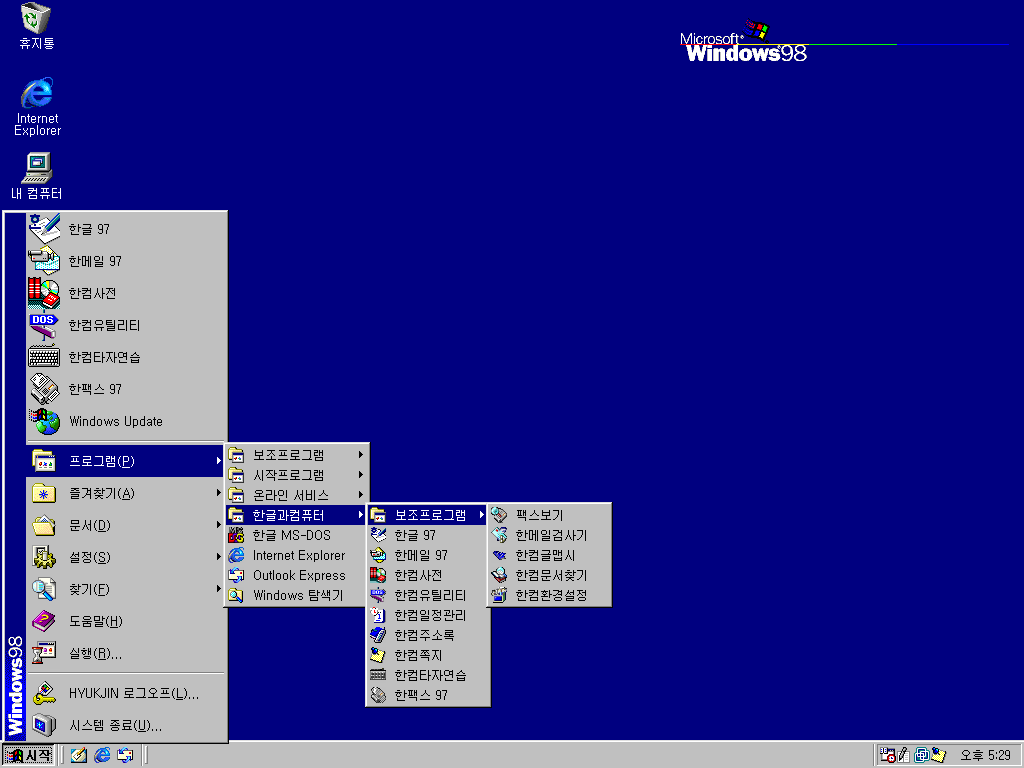Viewport: 1024px width, 768px height.
Task: Launch 한메일 97 in the 한글과컴퓨터 submenu
Action: tap(428, 555)
